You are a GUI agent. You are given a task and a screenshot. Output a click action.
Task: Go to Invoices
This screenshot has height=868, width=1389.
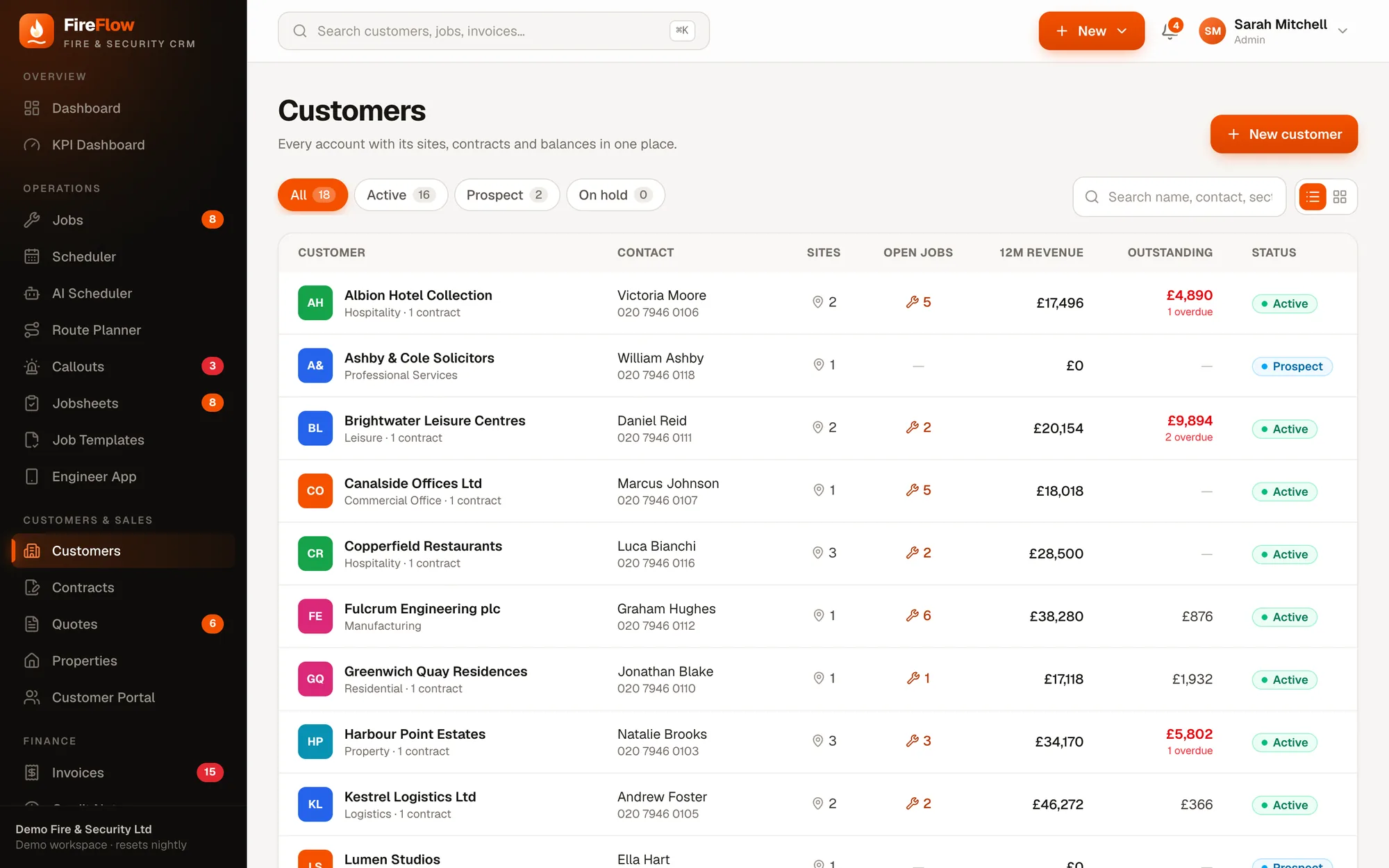click(123, 773)
